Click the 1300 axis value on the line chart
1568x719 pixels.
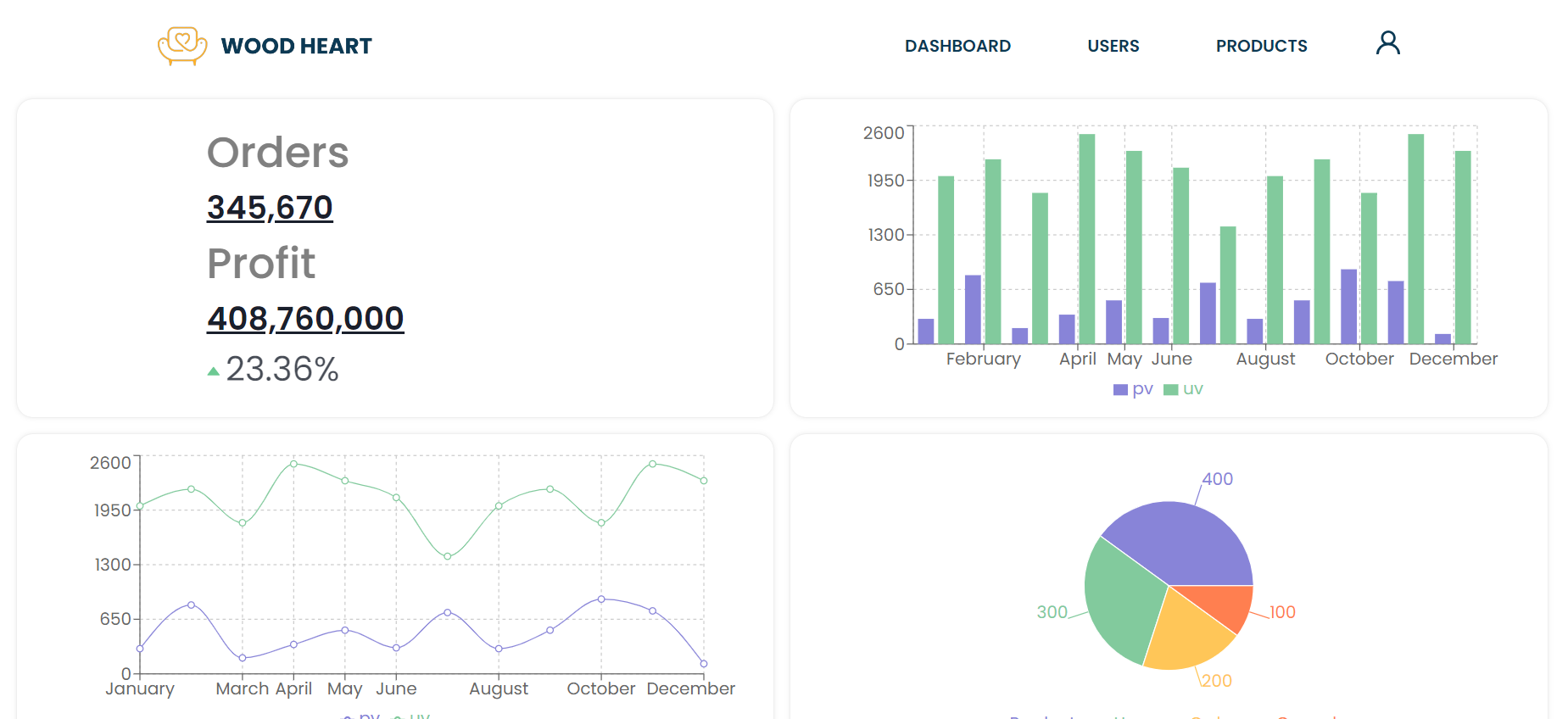[x=113, y=565]
